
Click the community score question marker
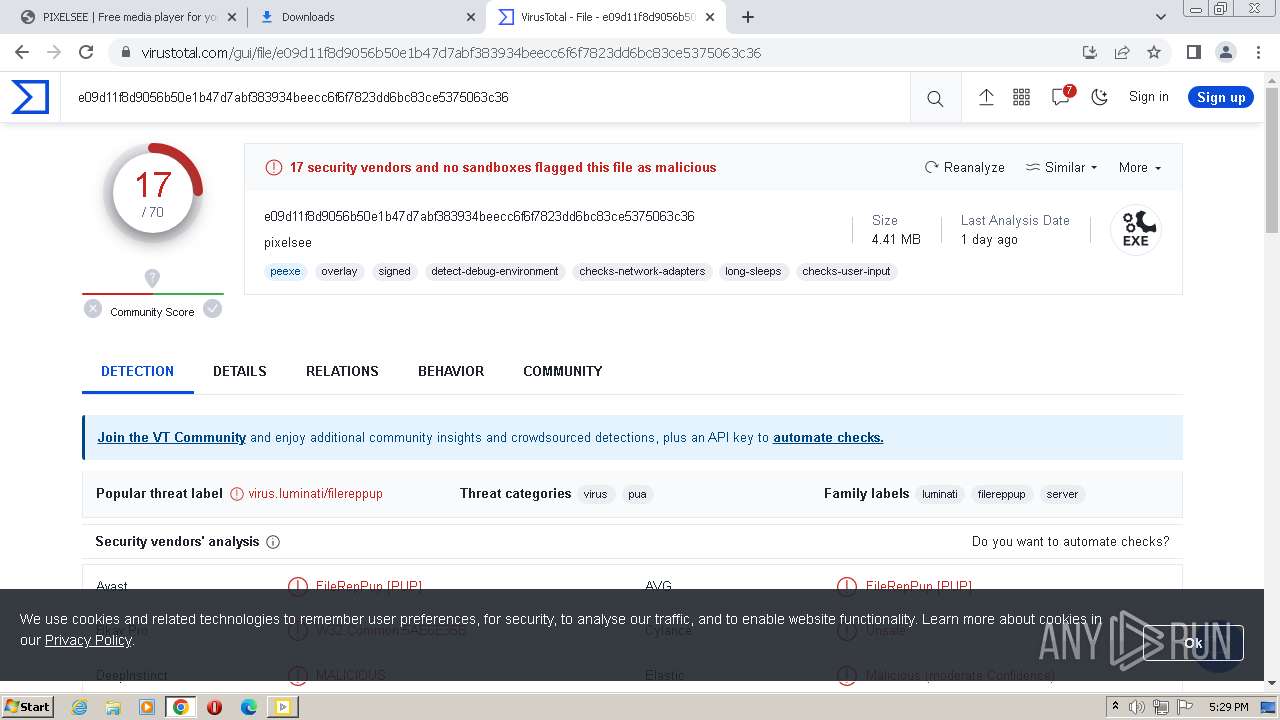pos(152,278)
